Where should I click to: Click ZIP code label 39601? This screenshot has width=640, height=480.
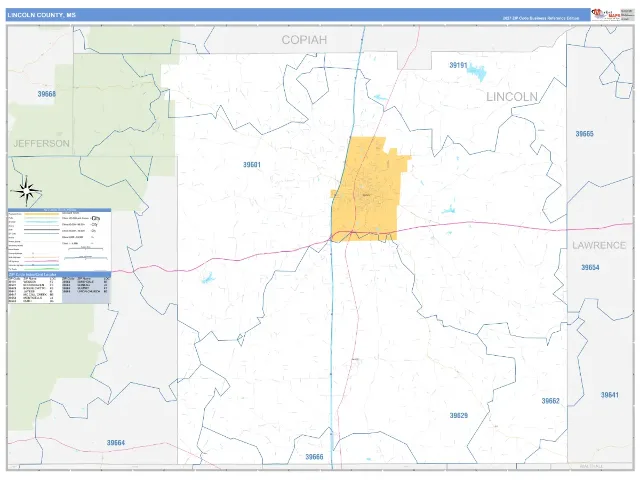(x=251, y=164)
